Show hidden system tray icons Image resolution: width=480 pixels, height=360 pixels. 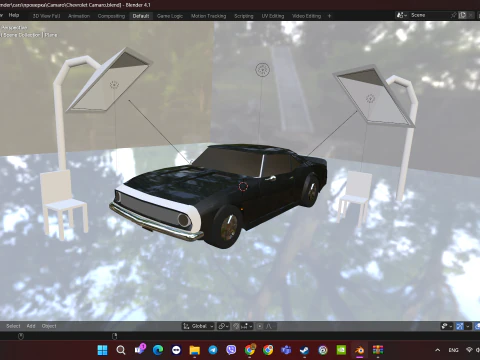pos(437,350)
